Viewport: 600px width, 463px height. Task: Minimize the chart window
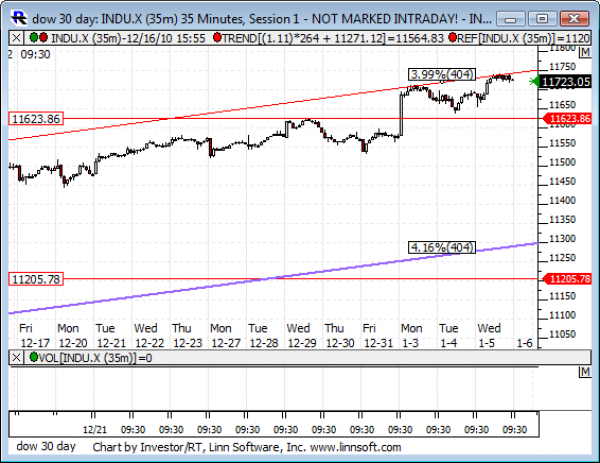510,19
